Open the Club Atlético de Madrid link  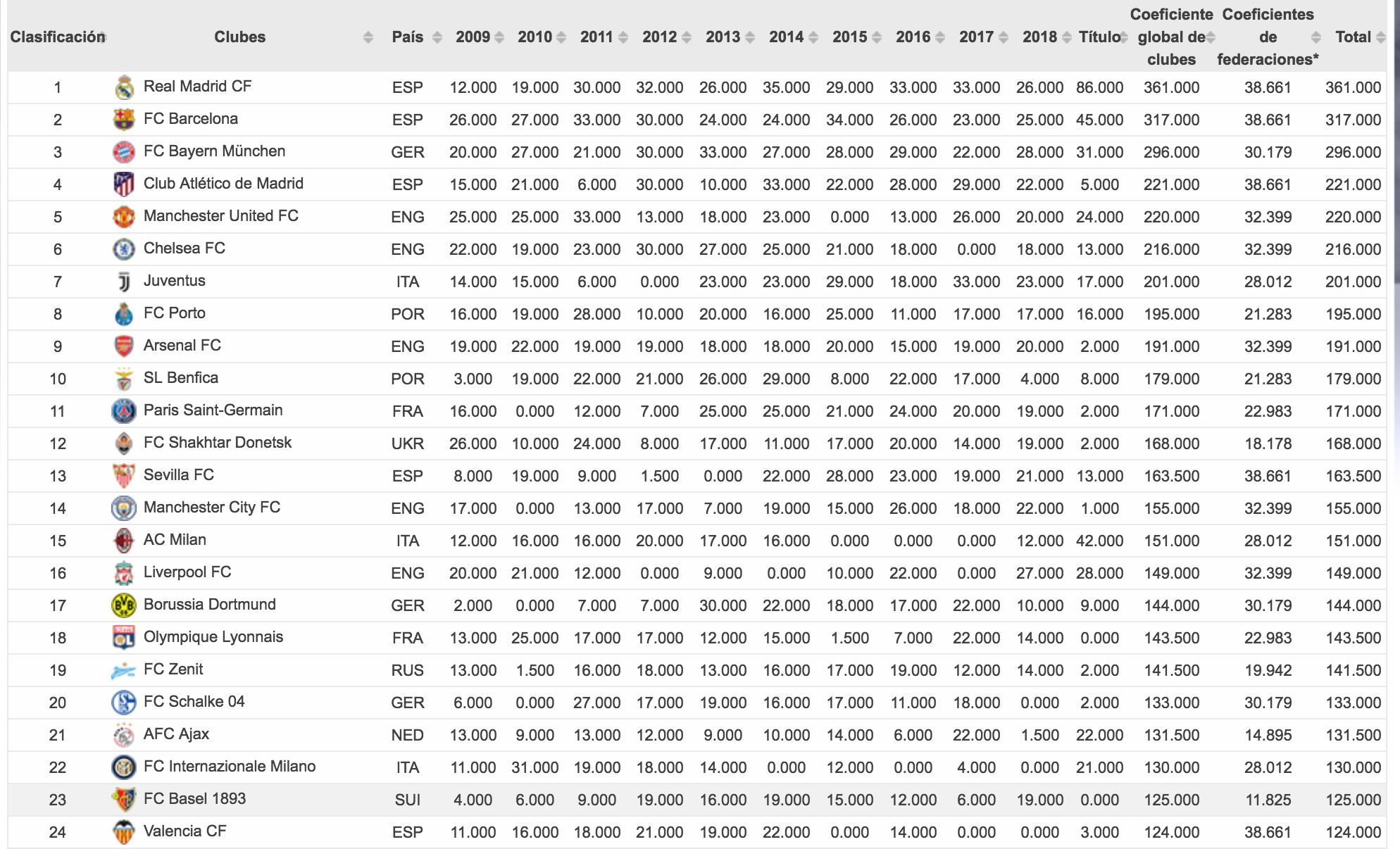pyautogui.click(x=223, y=184)
